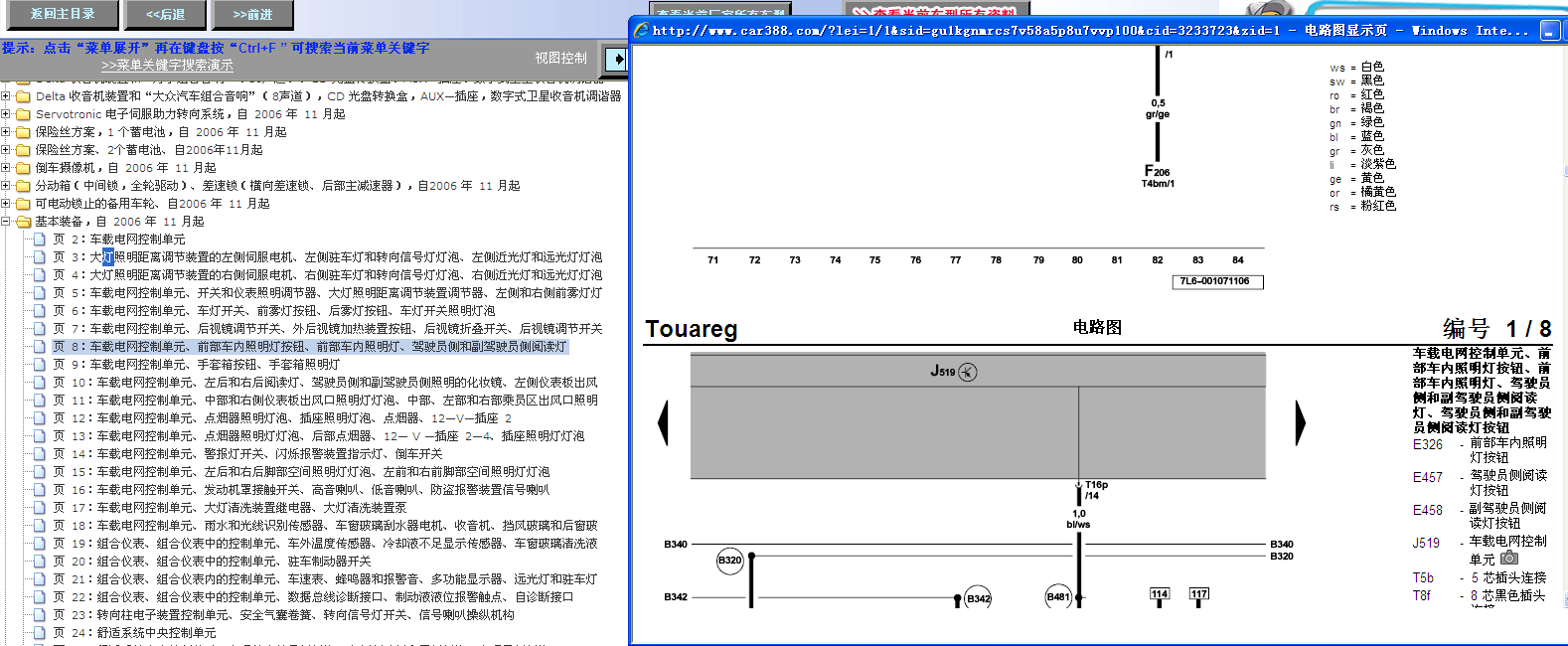Click the E326 前部车内照明灯按钮 legend entry

click(x=1480, y=450)
